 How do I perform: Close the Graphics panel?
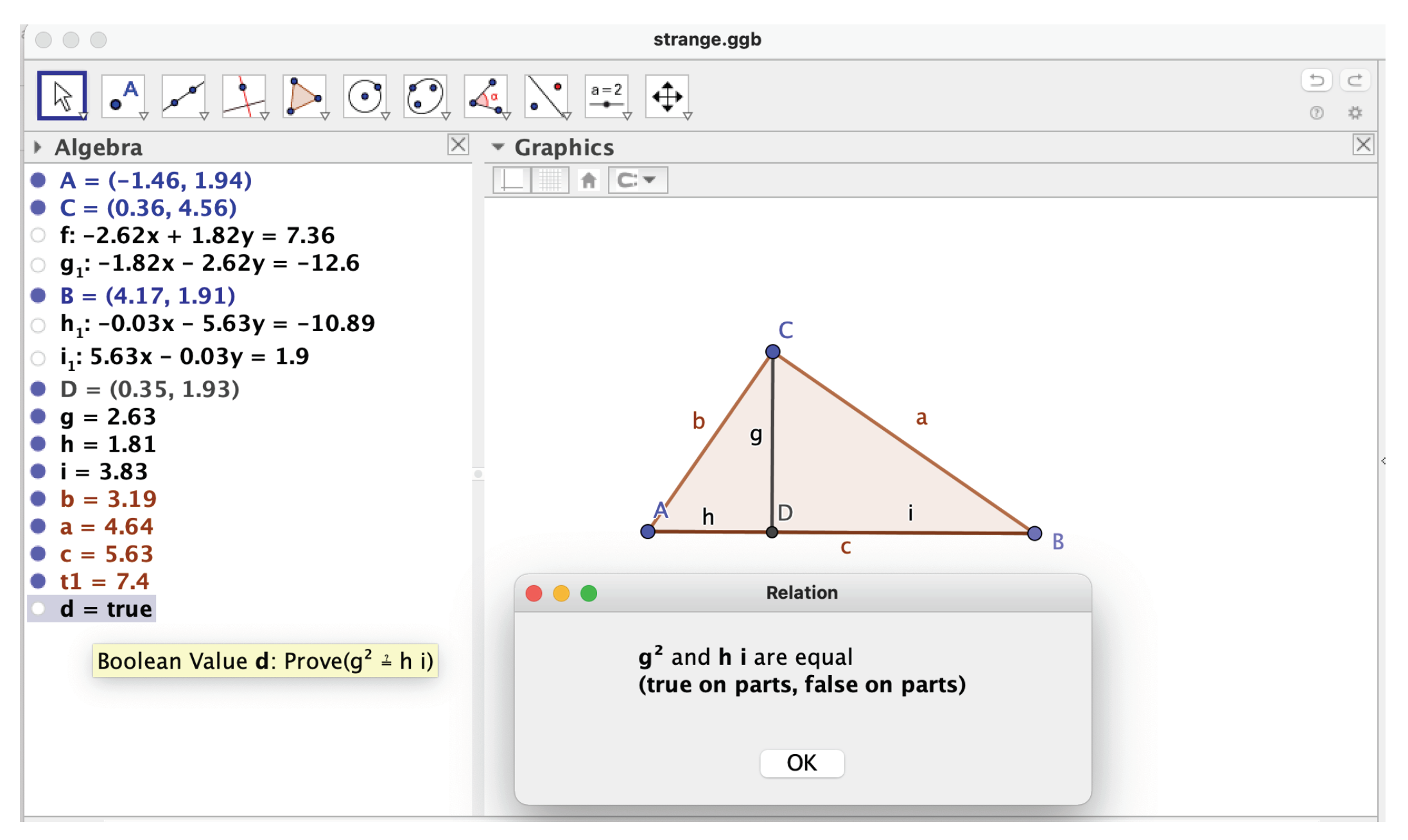tap(1363, 145)
